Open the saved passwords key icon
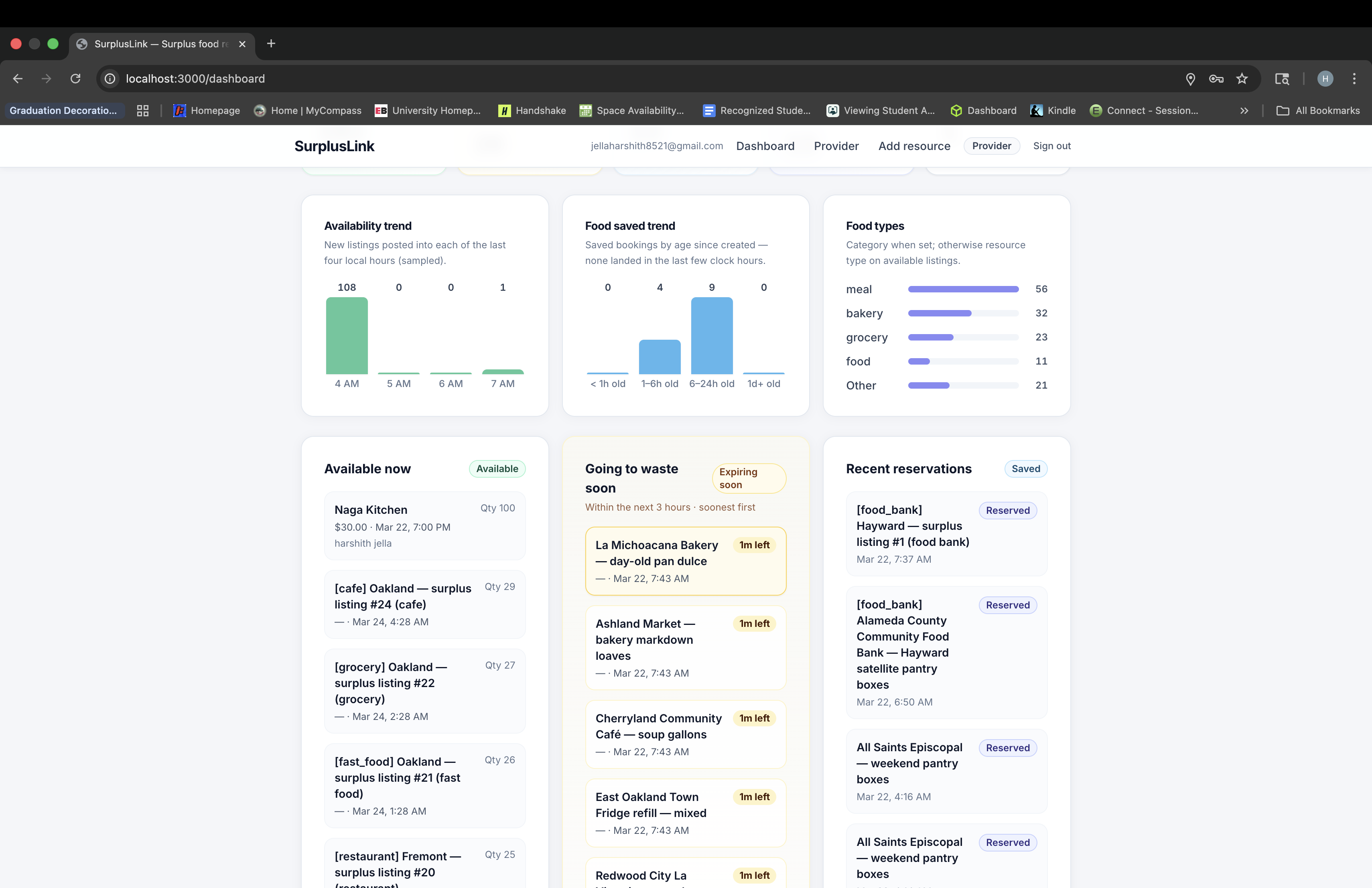The width and height of the screenshot is (1372, 888). (x=1216, y=78)
